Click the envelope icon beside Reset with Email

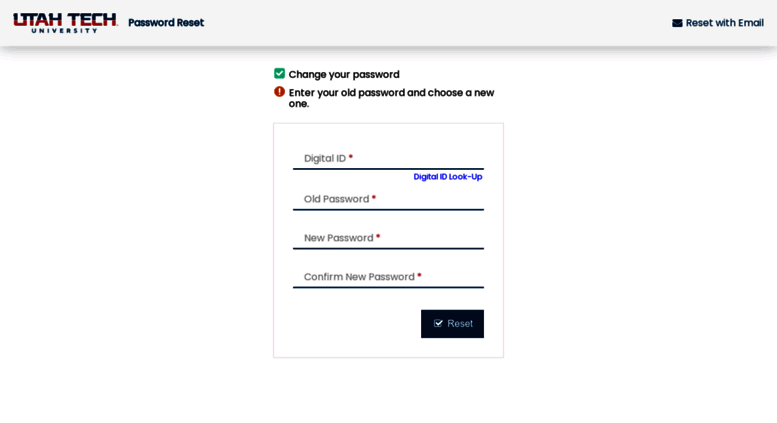tap(677, 23)
